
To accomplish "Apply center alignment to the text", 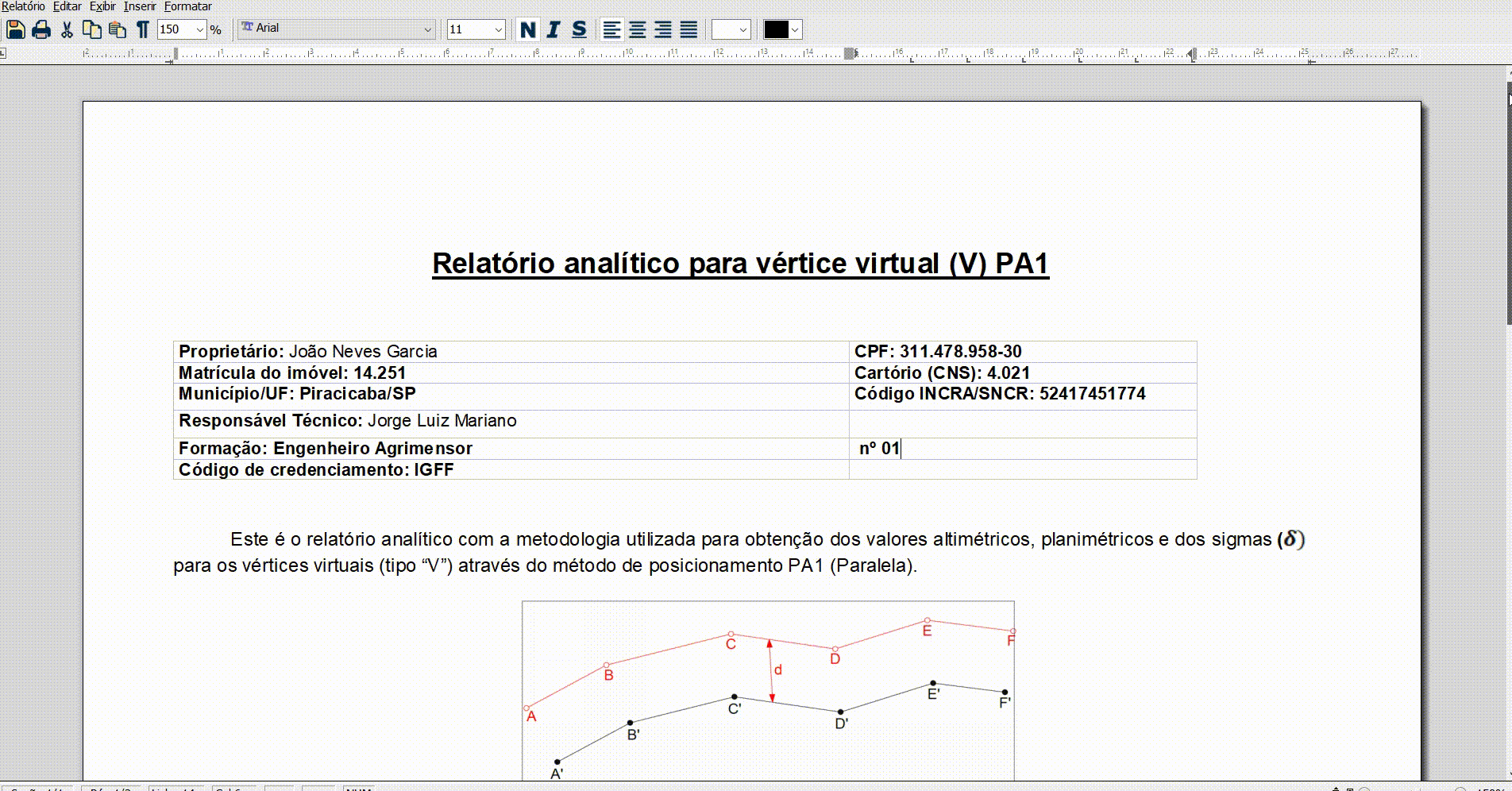I will pyautogui.click(x=636, y=30).
